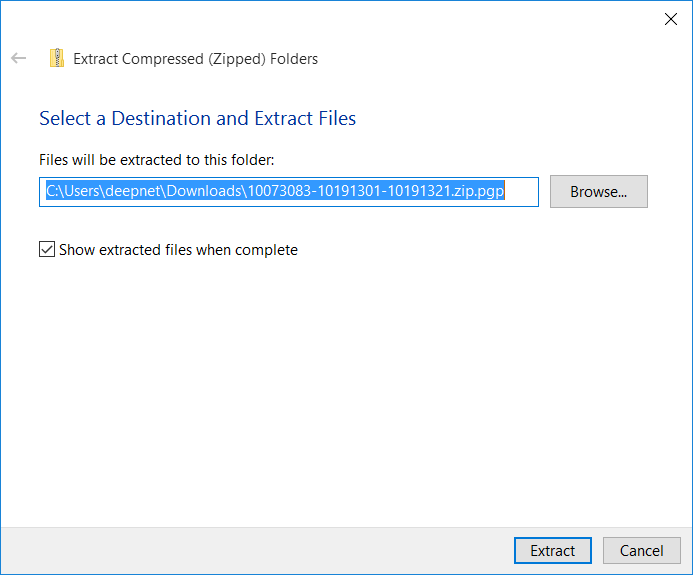Close the Extract Compressed Folders dialog
Viewport: 693px width, 575px height.
[x=670, y=18]
